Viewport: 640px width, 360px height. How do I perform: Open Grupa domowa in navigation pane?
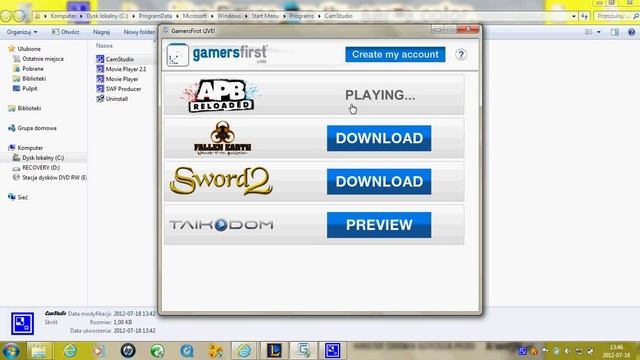tap(32, 128)
